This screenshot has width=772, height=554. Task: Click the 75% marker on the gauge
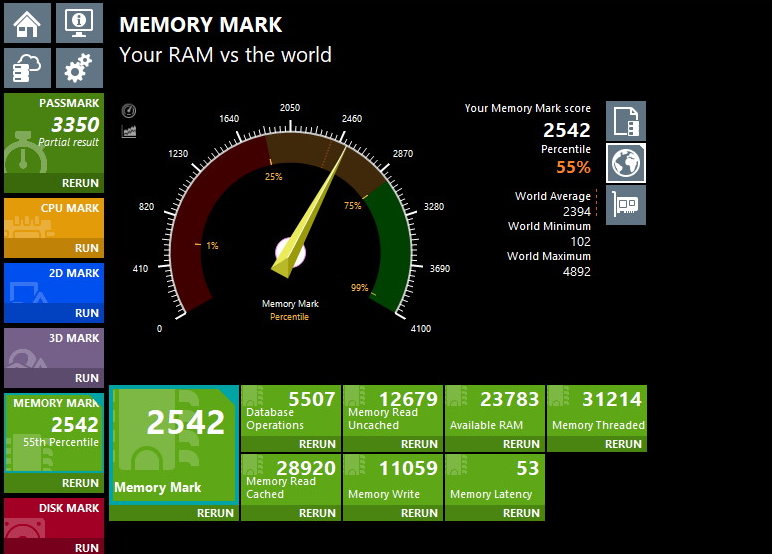tap(353, 206)
